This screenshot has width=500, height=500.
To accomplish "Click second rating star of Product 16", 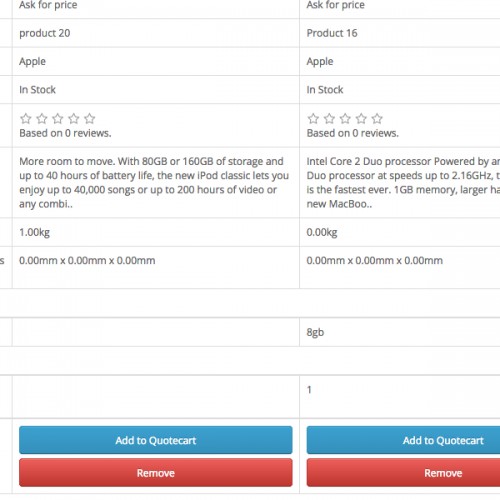I will pos(329,119).
